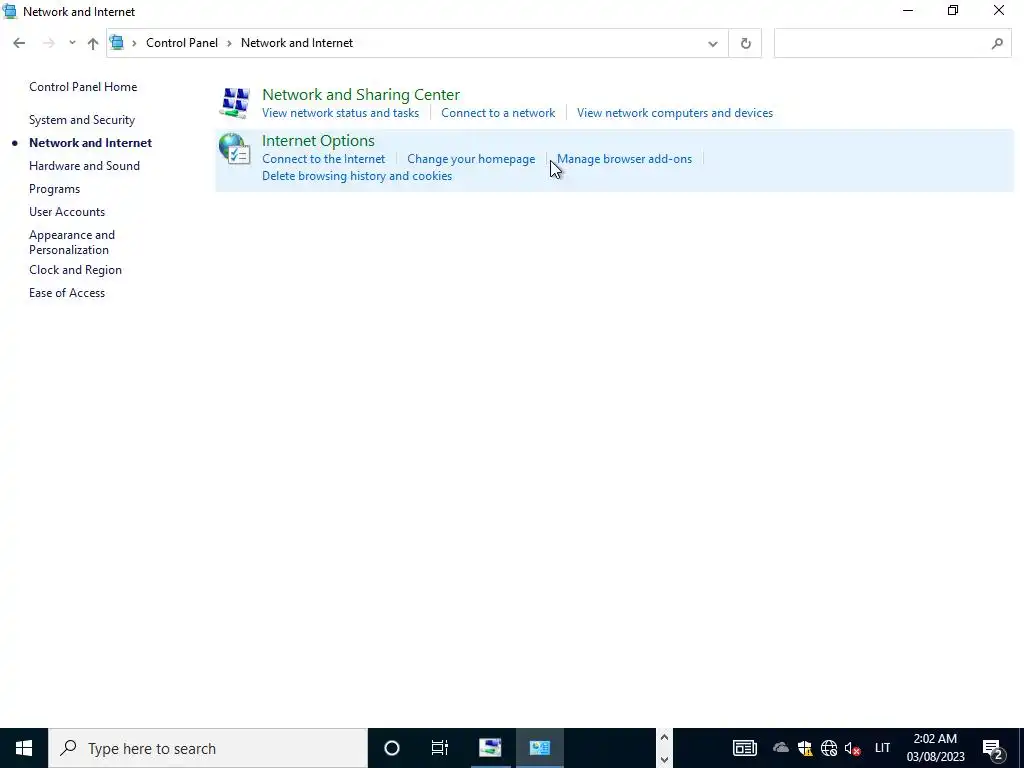Select Network and Internet in sidebar
The image size is (1024, 768).
tap(90, 143)
